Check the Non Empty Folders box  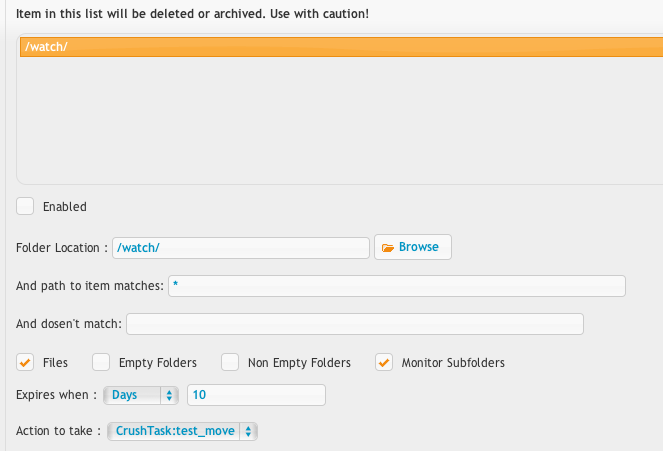point(230,362)
